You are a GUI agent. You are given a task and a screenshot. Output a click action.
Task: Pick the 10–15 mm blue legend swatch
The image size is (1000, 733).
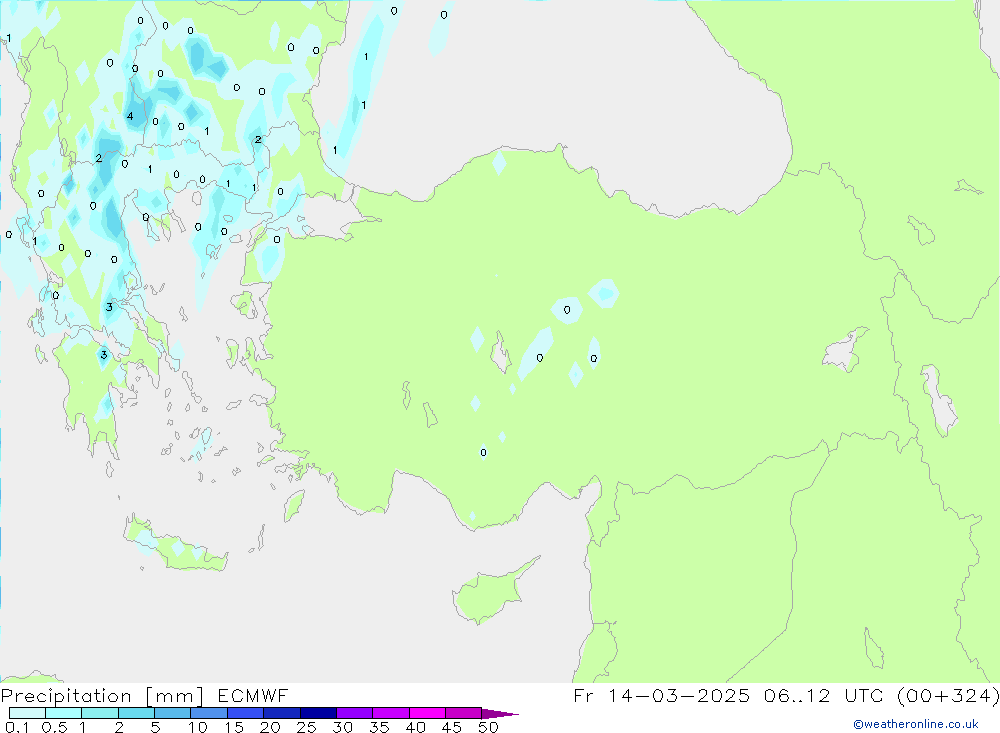coord(209,713)
